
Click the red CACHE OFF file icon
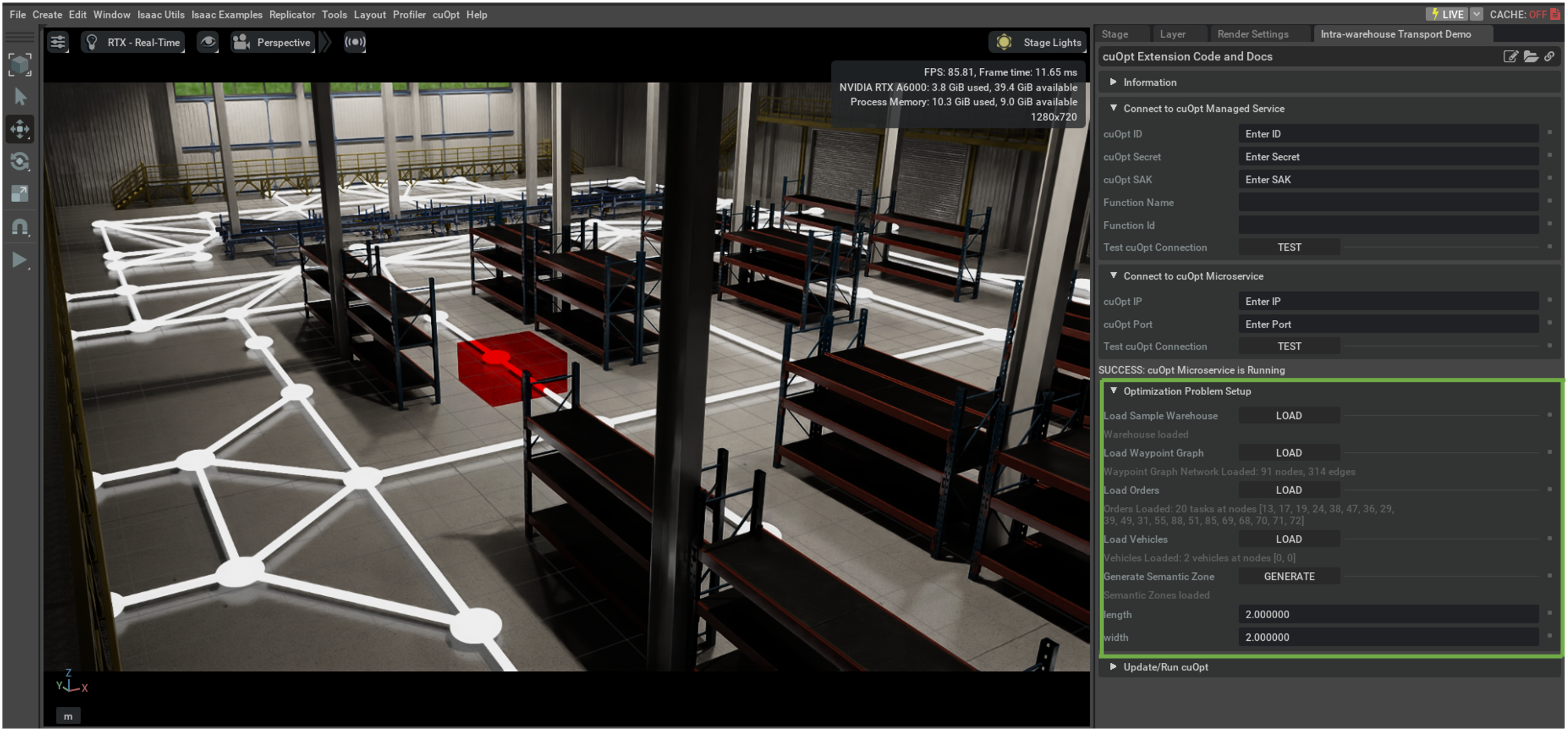click(x=1555, y=14)
